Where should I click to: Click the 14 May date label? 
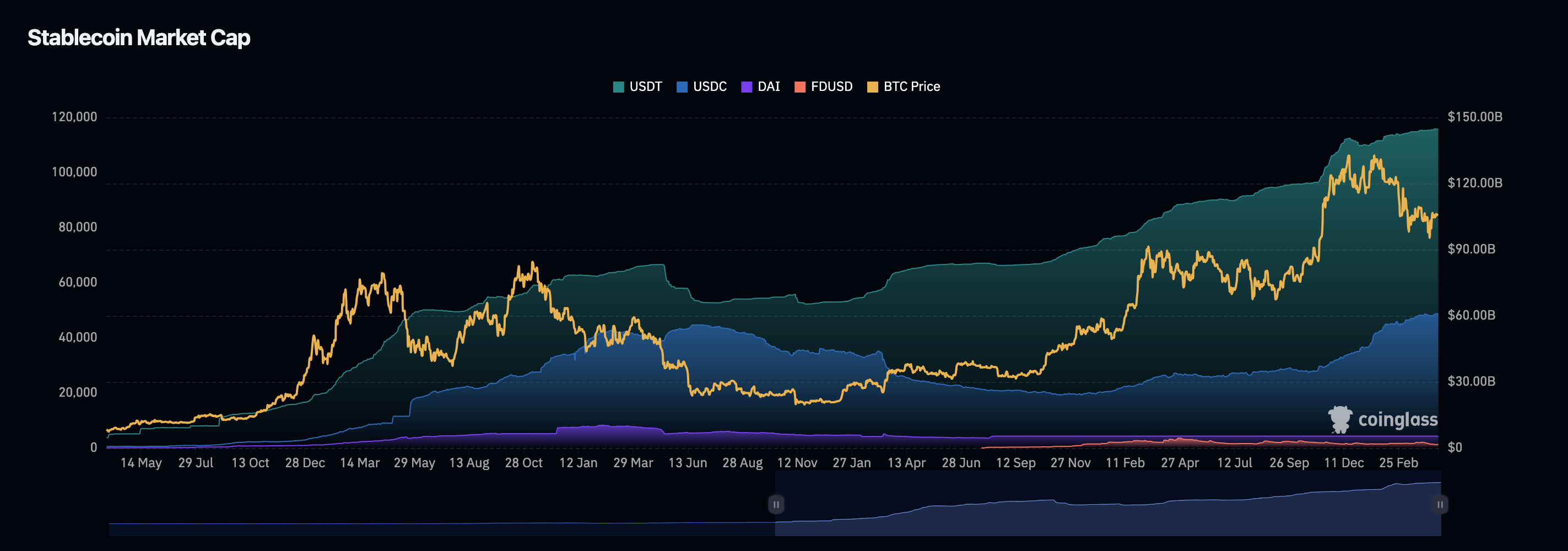(141, 463)
